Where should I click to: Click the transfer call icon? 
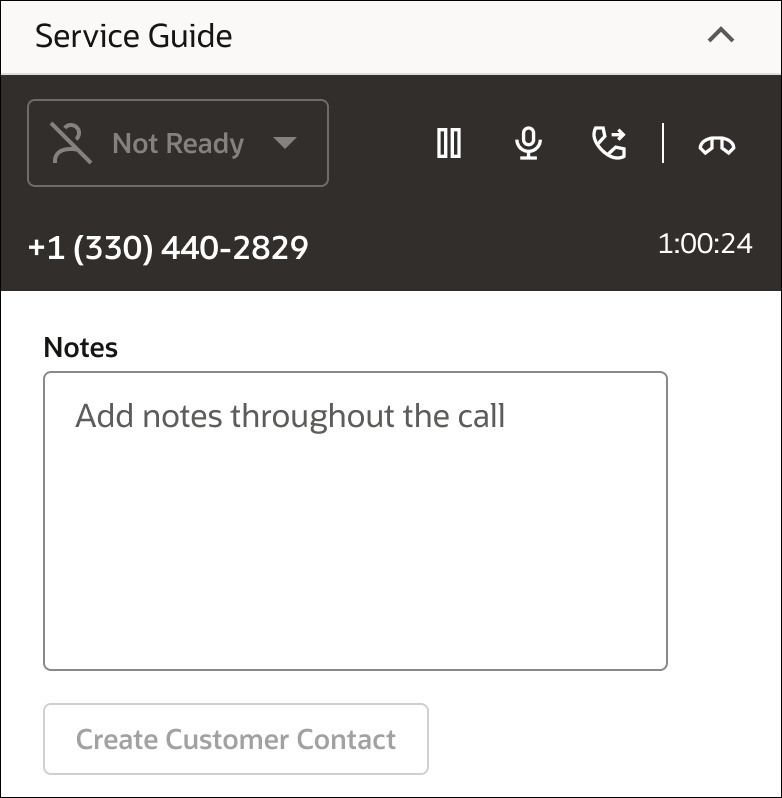pyautogui.click(x=609, y=143)
